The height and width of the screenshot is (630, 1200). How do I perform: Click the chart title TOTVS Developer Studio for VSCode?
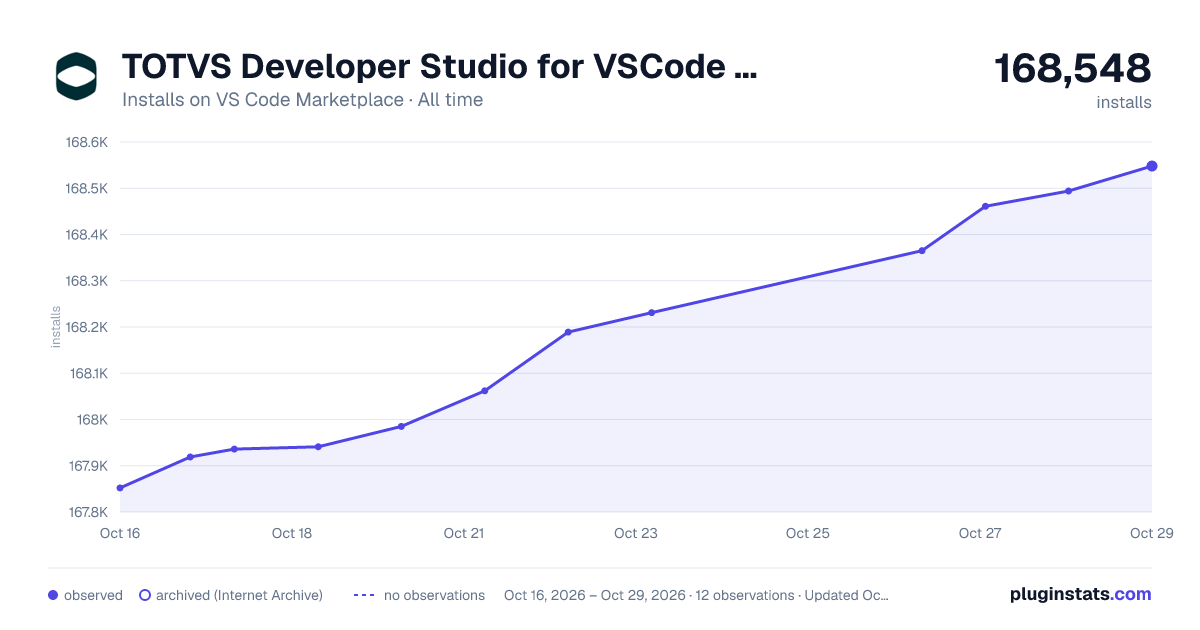[440, 67]
